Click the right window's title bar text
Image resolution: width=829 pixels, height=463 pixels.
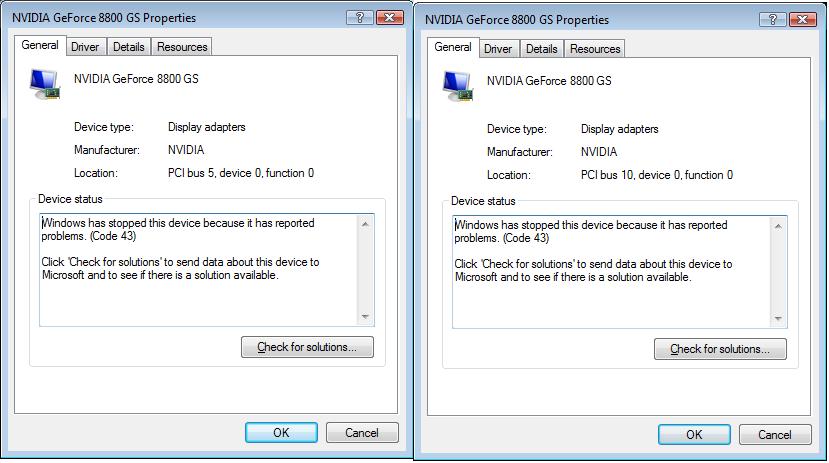click(517, 20)
